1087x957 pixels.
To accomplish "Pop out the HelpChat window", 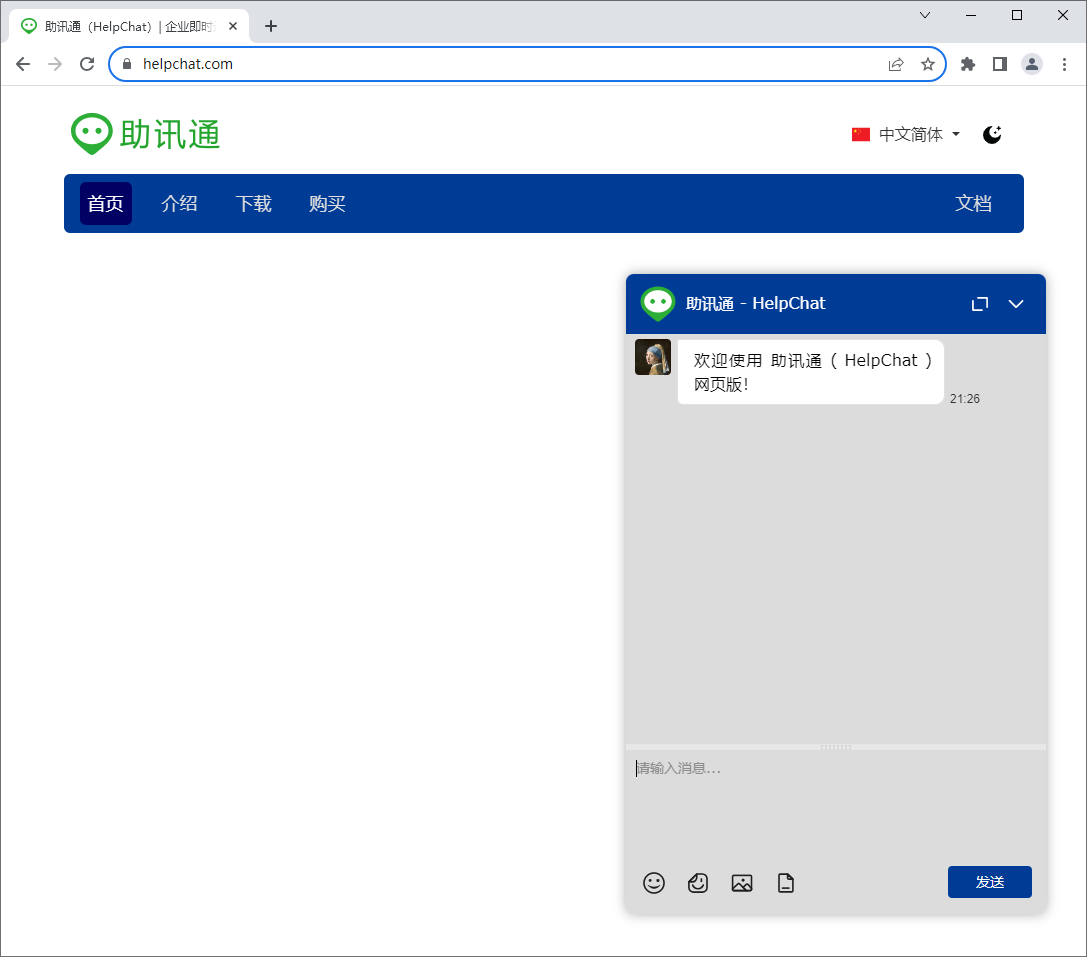I will (x=980, y=304).
